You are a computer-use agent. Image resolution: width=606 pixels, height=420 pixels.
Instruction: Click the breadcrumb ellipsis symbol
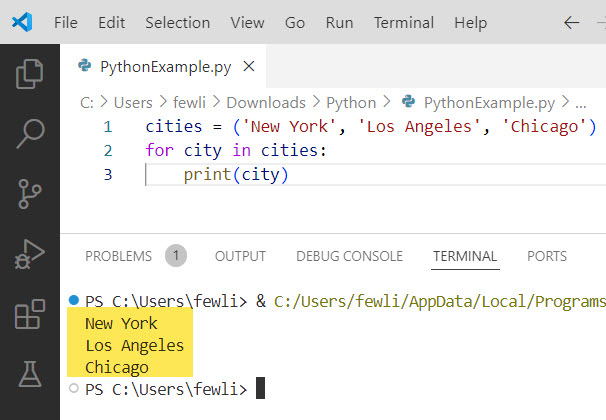point(581,104)
